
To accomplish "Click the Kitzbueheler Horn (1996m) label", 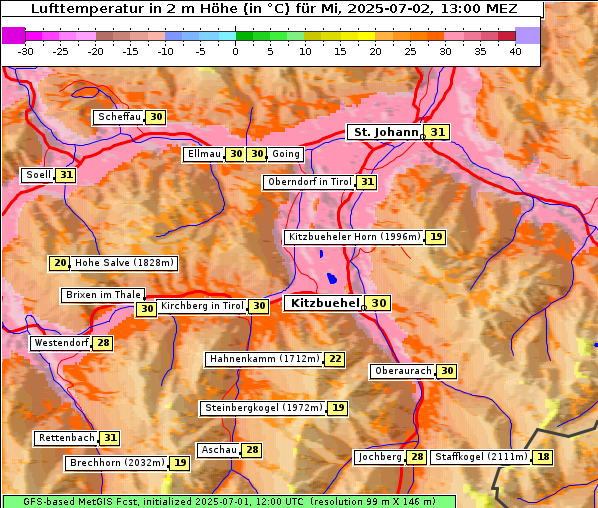I will [354, 237].
